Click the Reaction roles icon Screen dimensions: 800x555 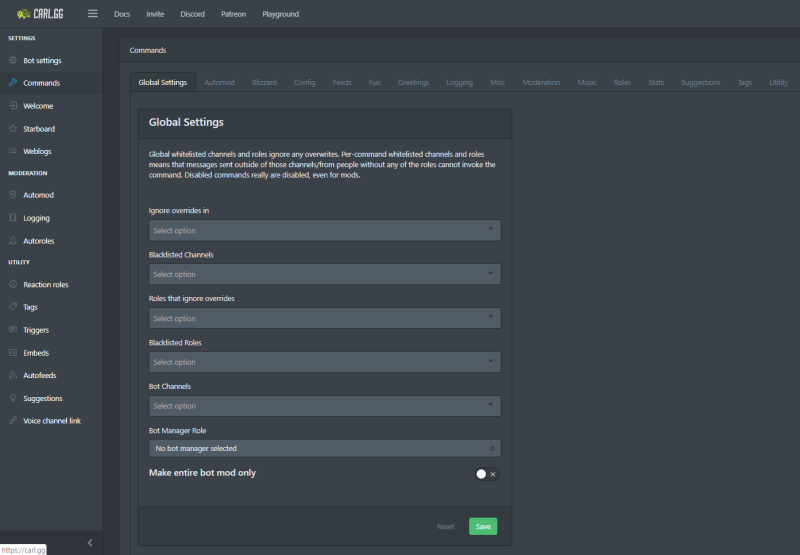(13, 285)
